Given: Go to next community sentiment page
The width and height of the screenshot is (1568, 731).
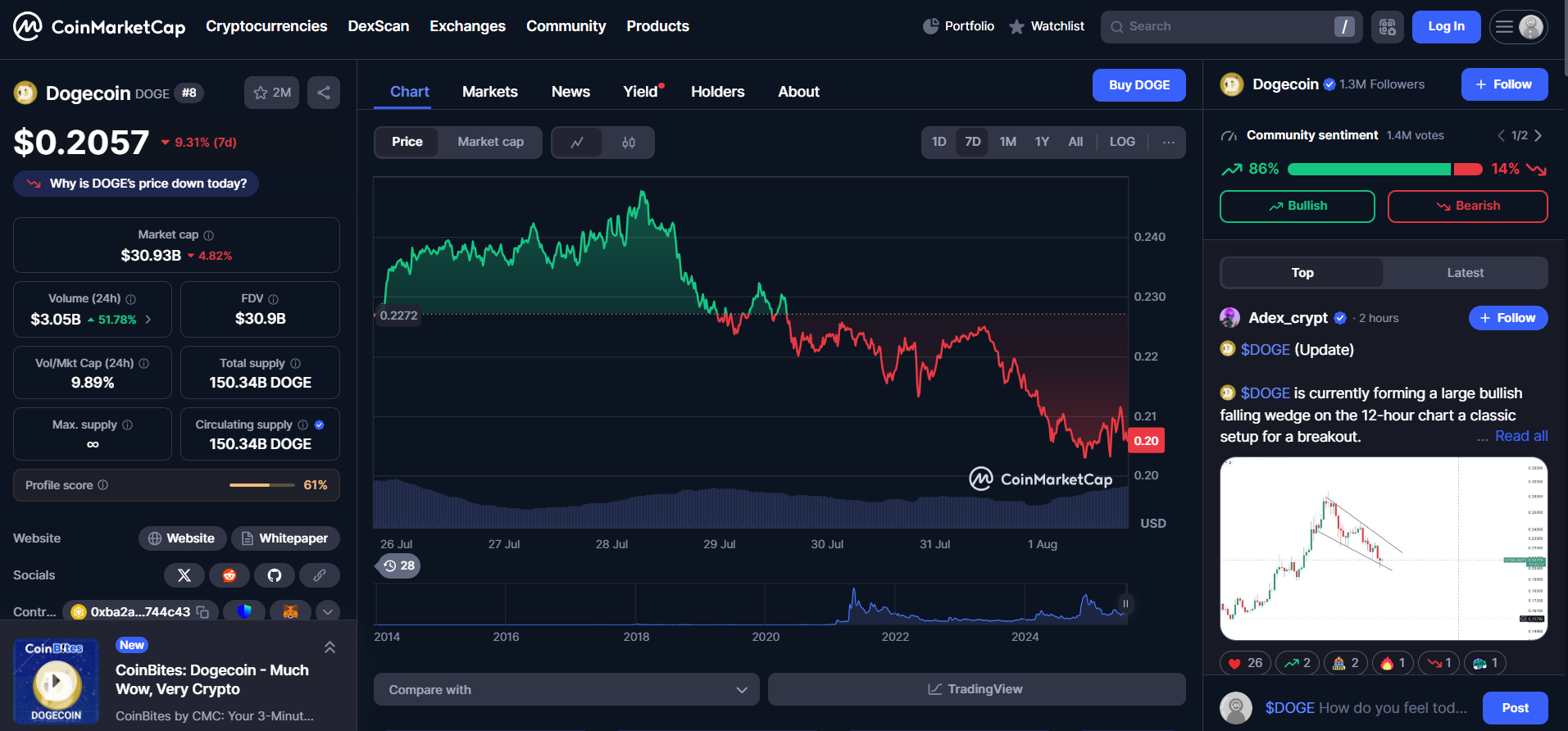Looking at the screenshot, I should tap(1538, 135).
